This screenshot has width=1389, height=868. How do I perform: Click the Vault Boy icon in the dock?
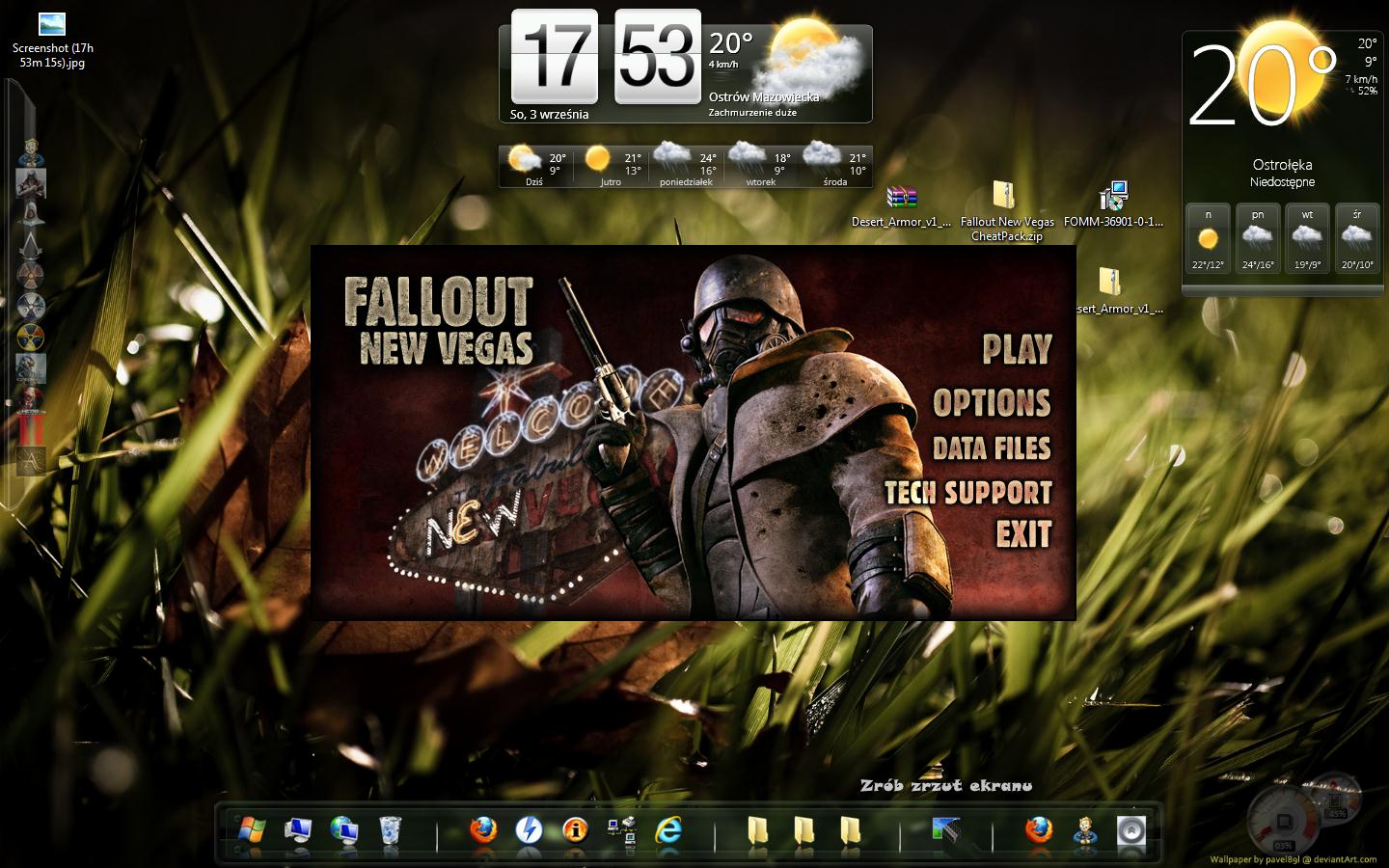[x=1084, y=829]
